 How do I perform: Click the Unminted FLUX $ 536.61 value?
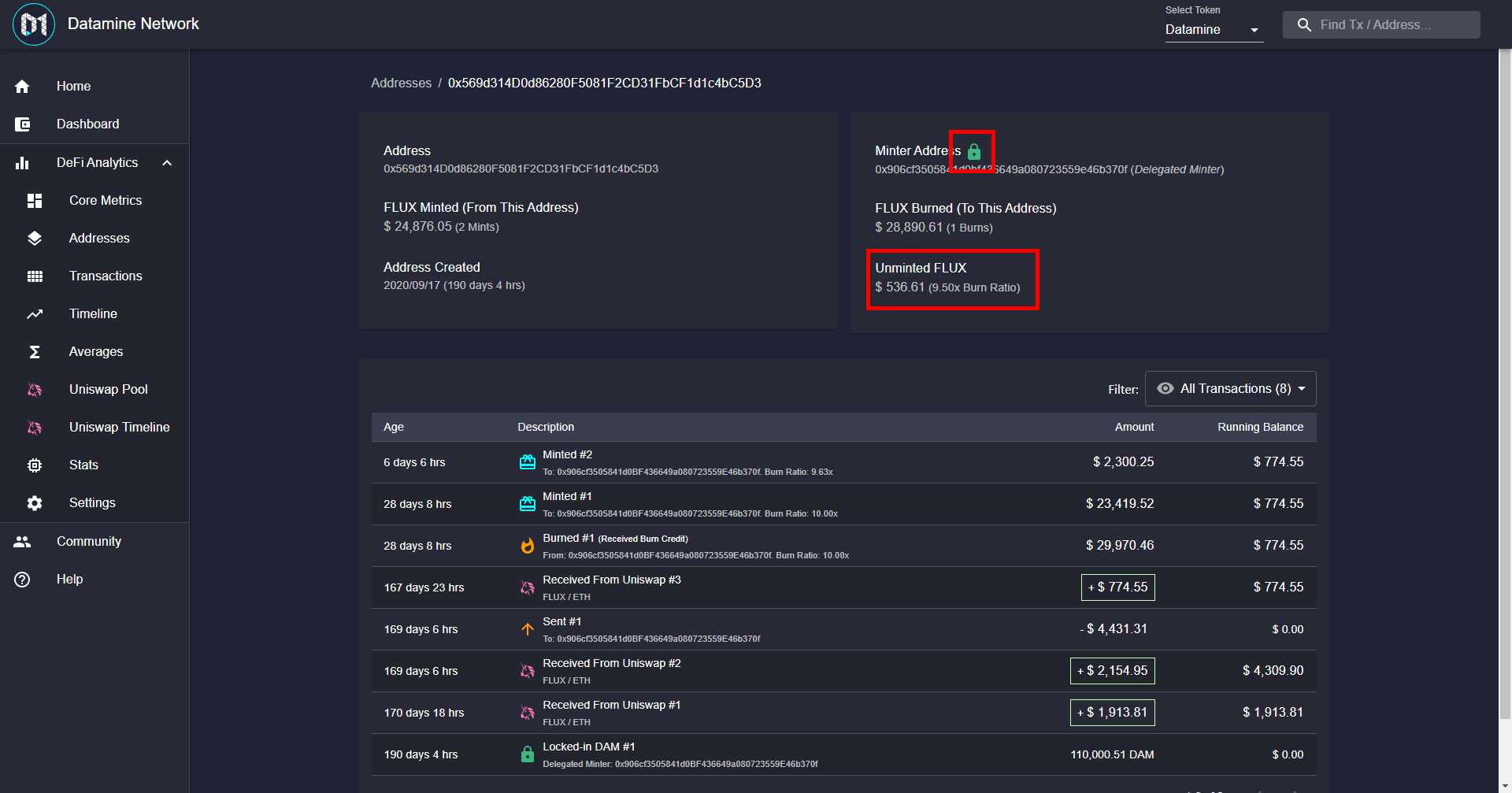click(x=899, y=287)
